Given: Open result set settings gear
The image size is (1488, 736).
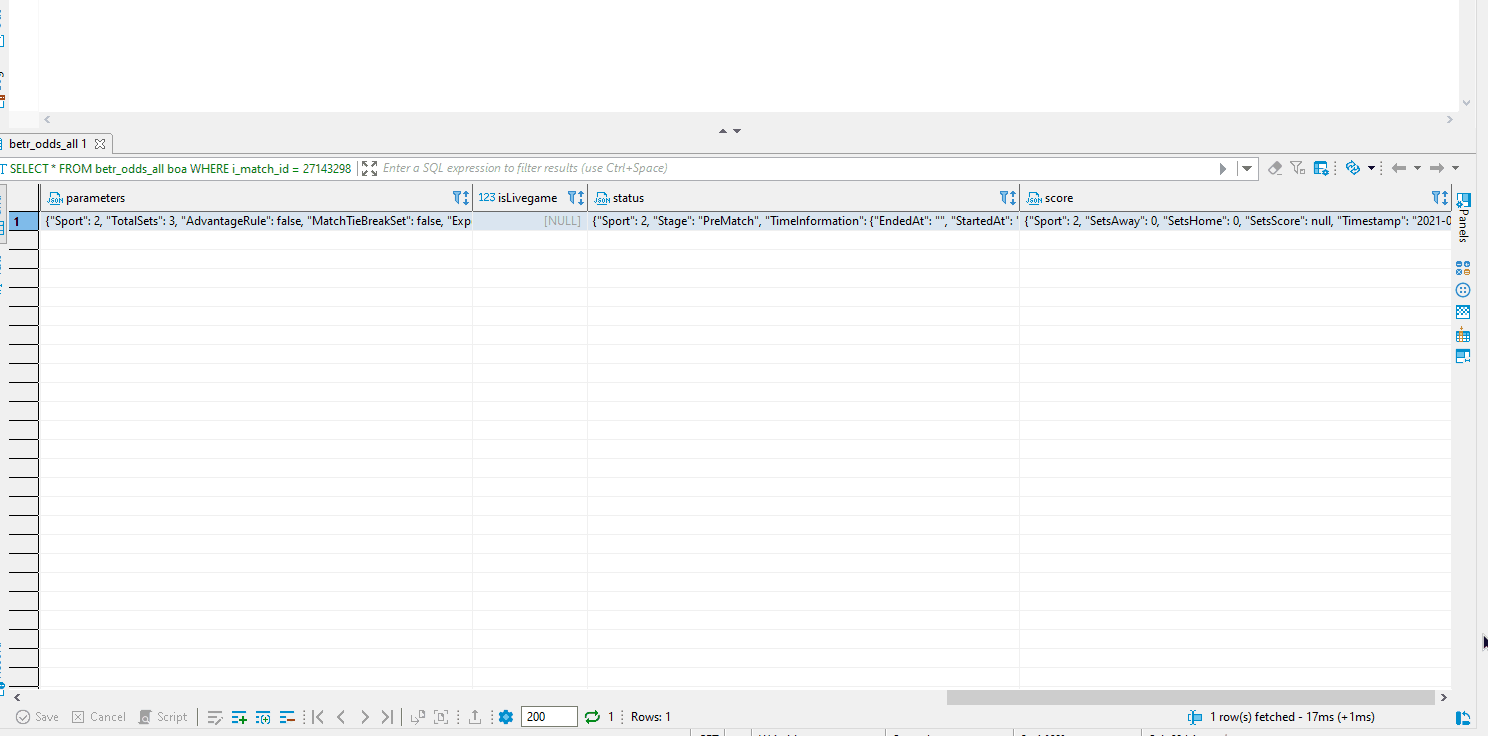Looking at the screenshot, I should click(x=506, y=717).
